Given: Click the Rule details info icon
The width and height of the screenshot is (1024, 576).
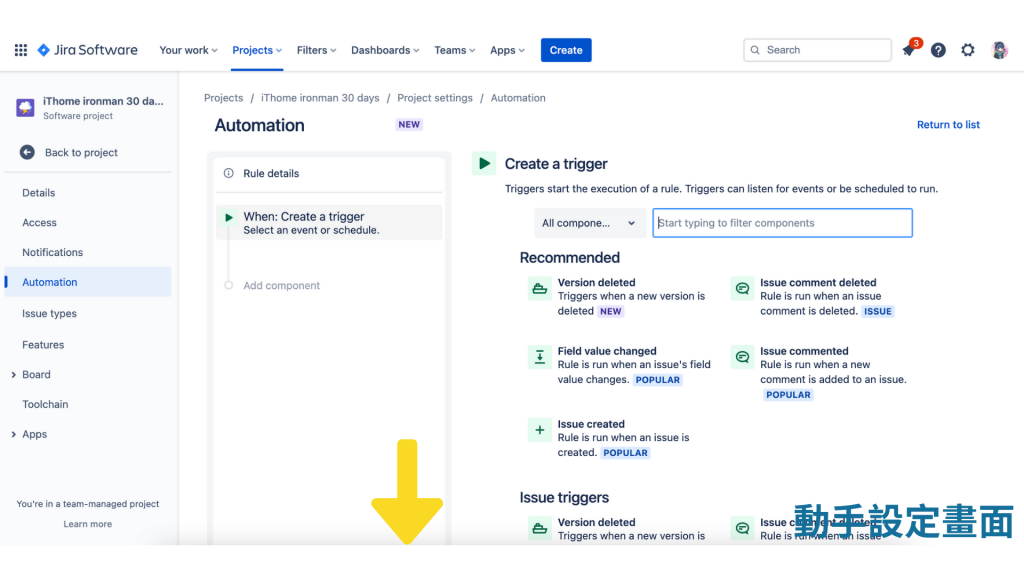Looking at the screenshot, I should click(x=229, y=173).
